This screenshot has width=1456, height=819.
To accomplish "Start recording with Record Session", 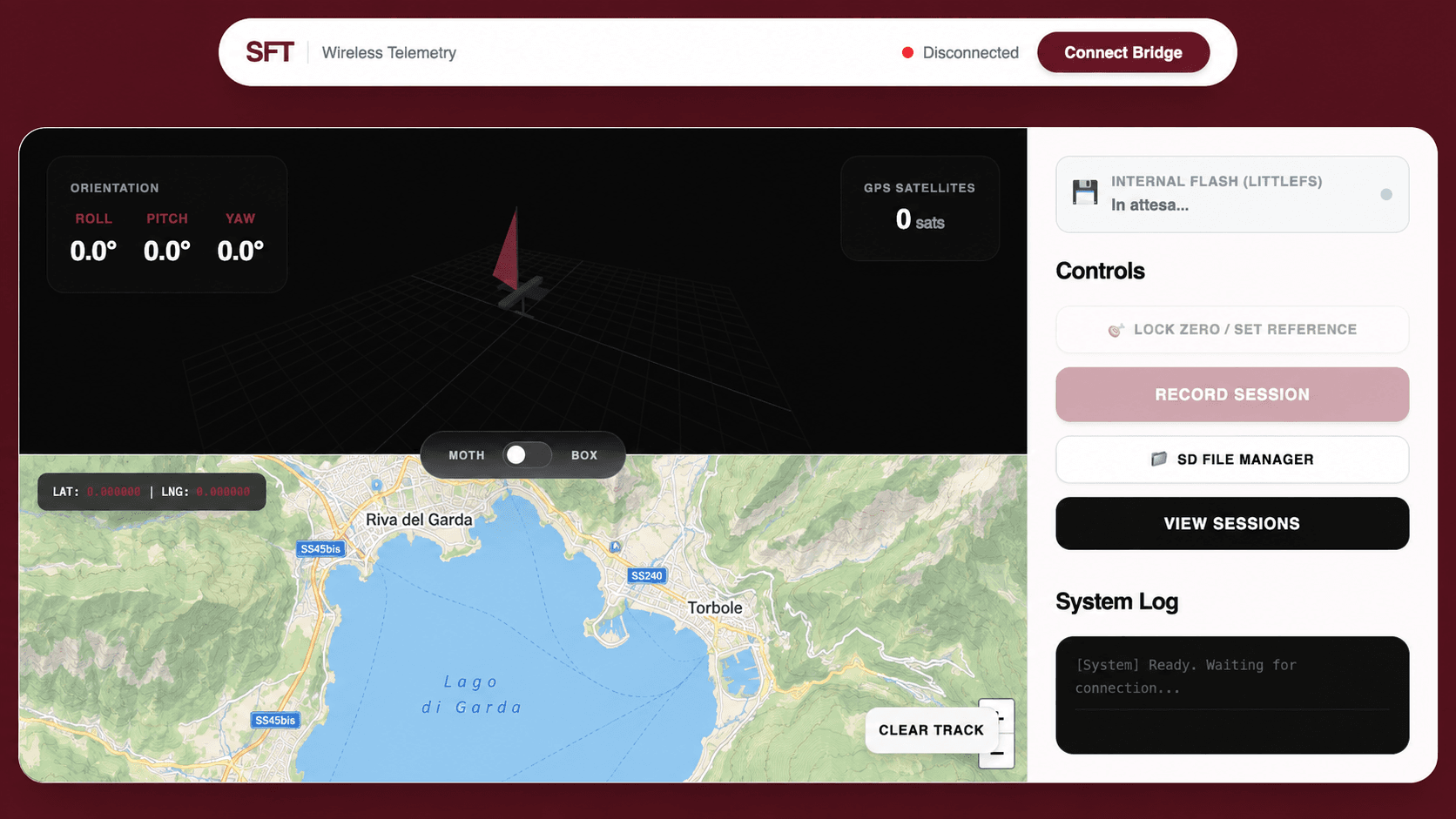I will [x=1232, y=394].
